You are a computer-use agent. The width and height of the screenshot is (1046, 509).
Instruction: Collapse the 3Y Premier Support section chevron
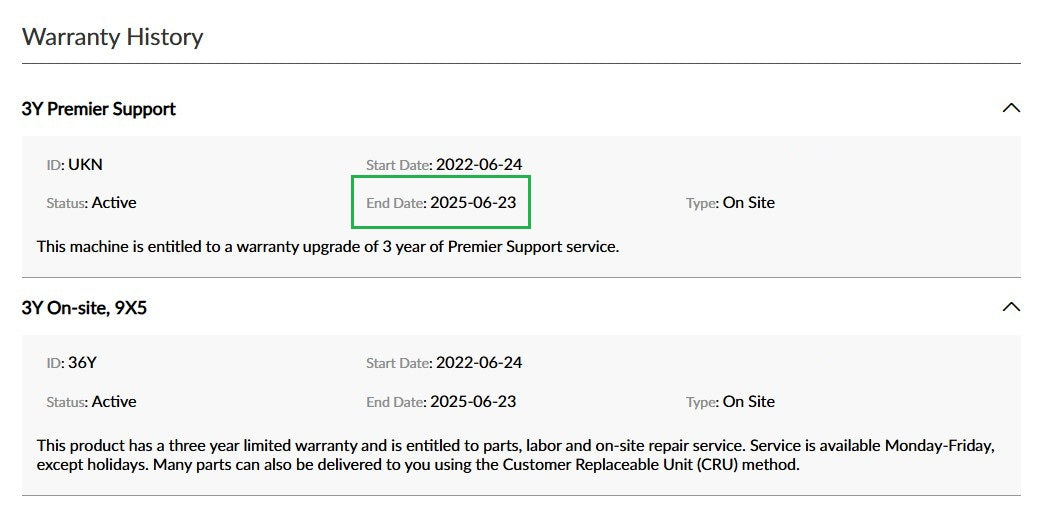pyautogui.click(x=1011, y=108)
